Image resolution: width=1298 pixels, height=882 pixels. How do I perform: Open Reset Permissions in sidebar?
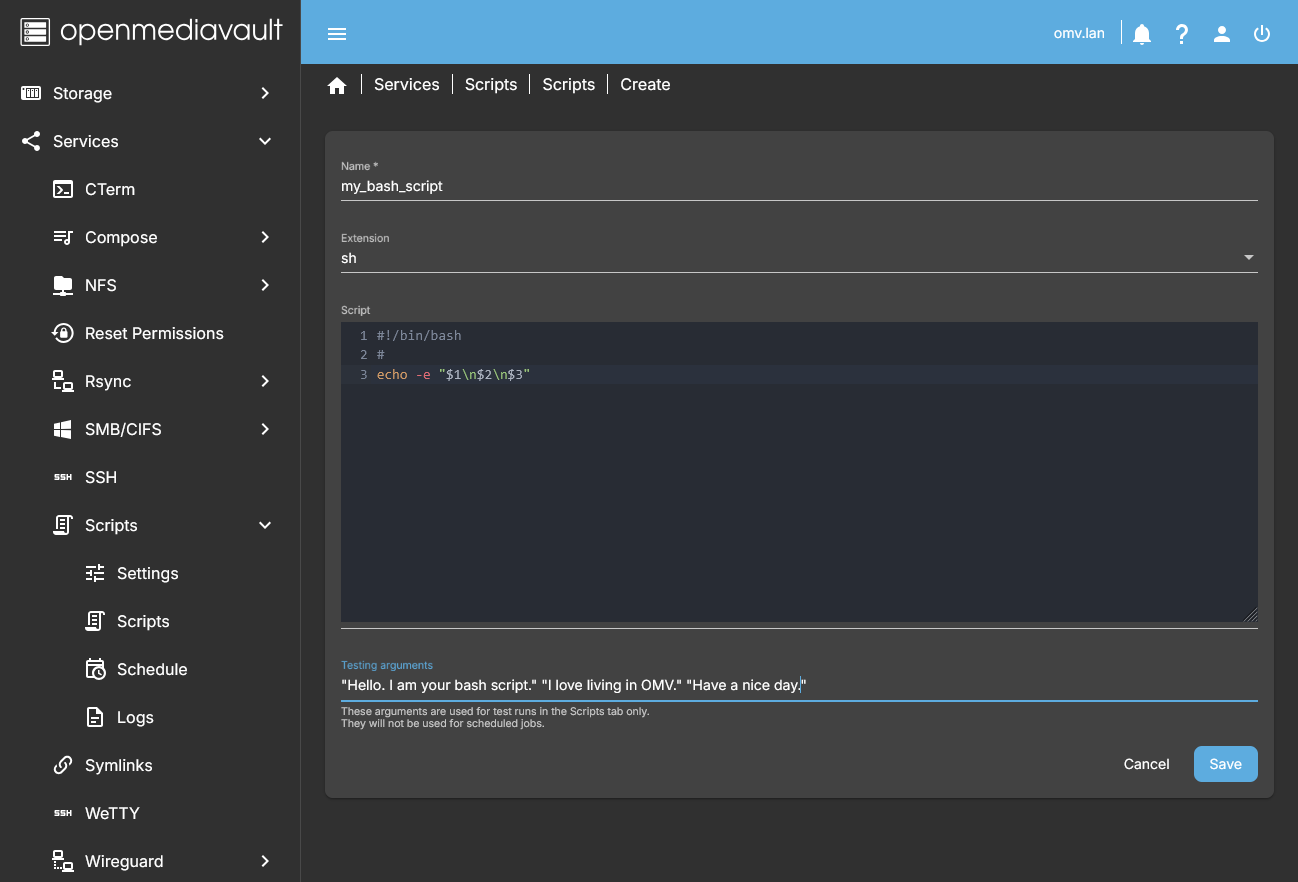tap(154, 333)
